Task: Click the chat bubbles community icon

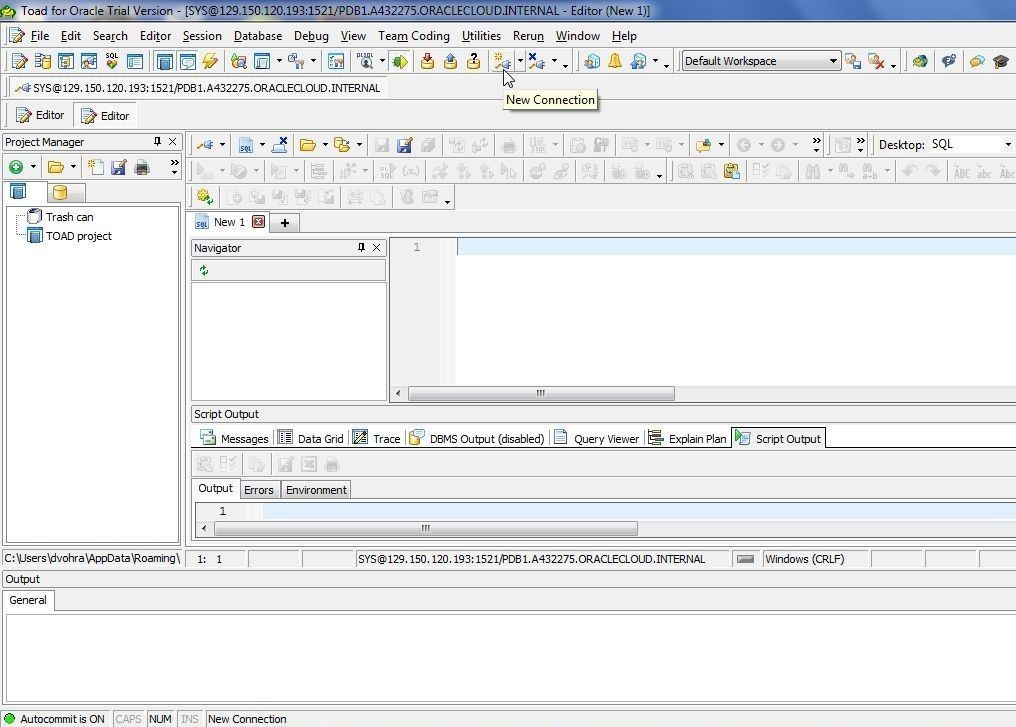Action: [x=977, y=62]
